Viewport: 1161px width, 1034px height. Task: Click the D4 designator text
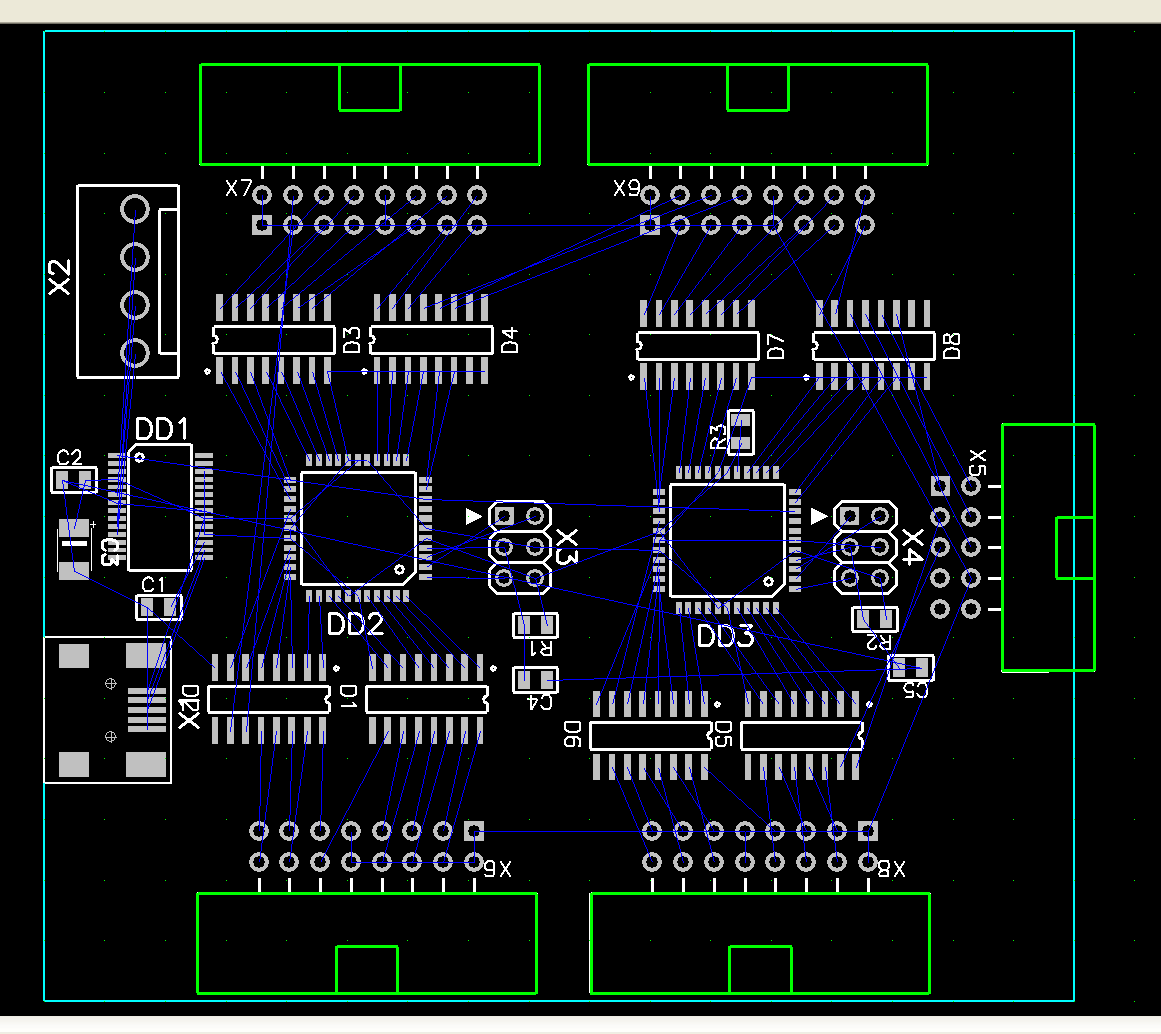point(510,341)
